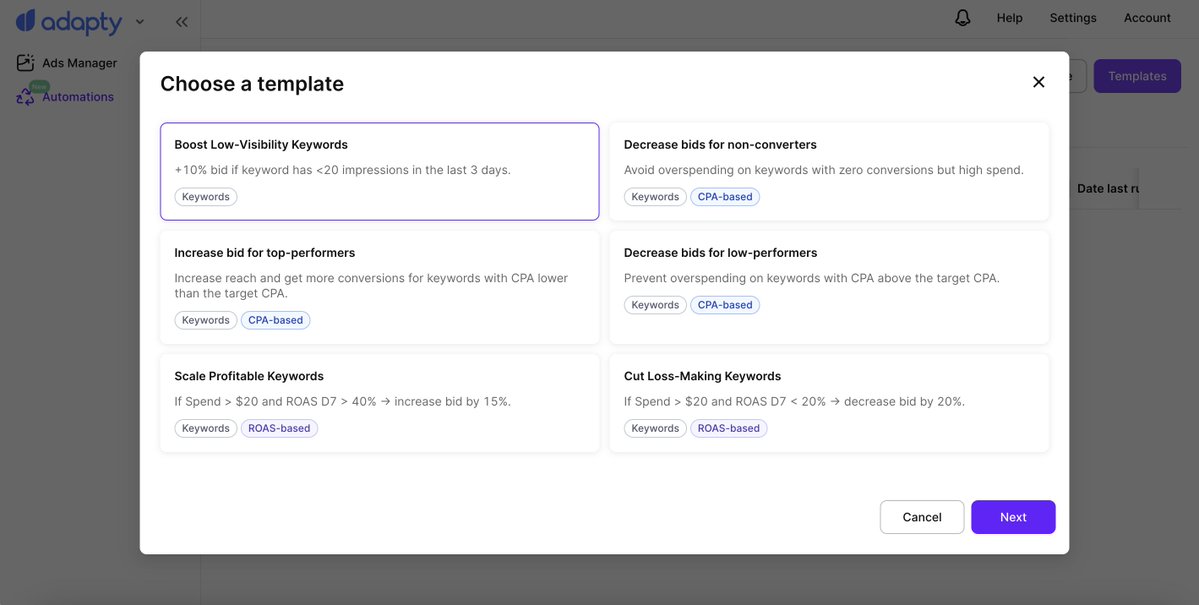
Task: Open the Help menu
Action: click(1009, 18)
